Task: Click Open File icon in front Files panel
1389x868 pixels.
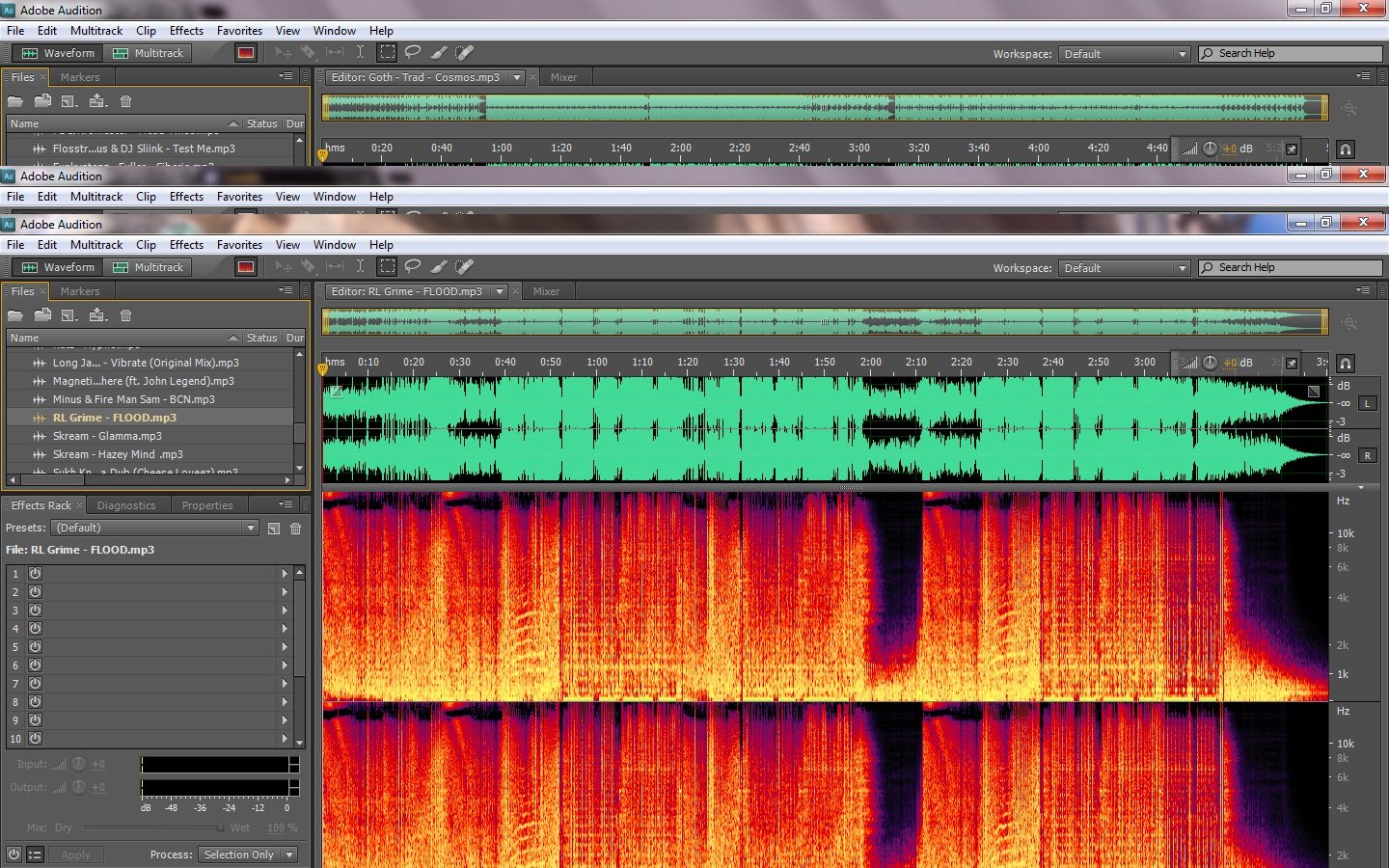Action: coord(15,315)
